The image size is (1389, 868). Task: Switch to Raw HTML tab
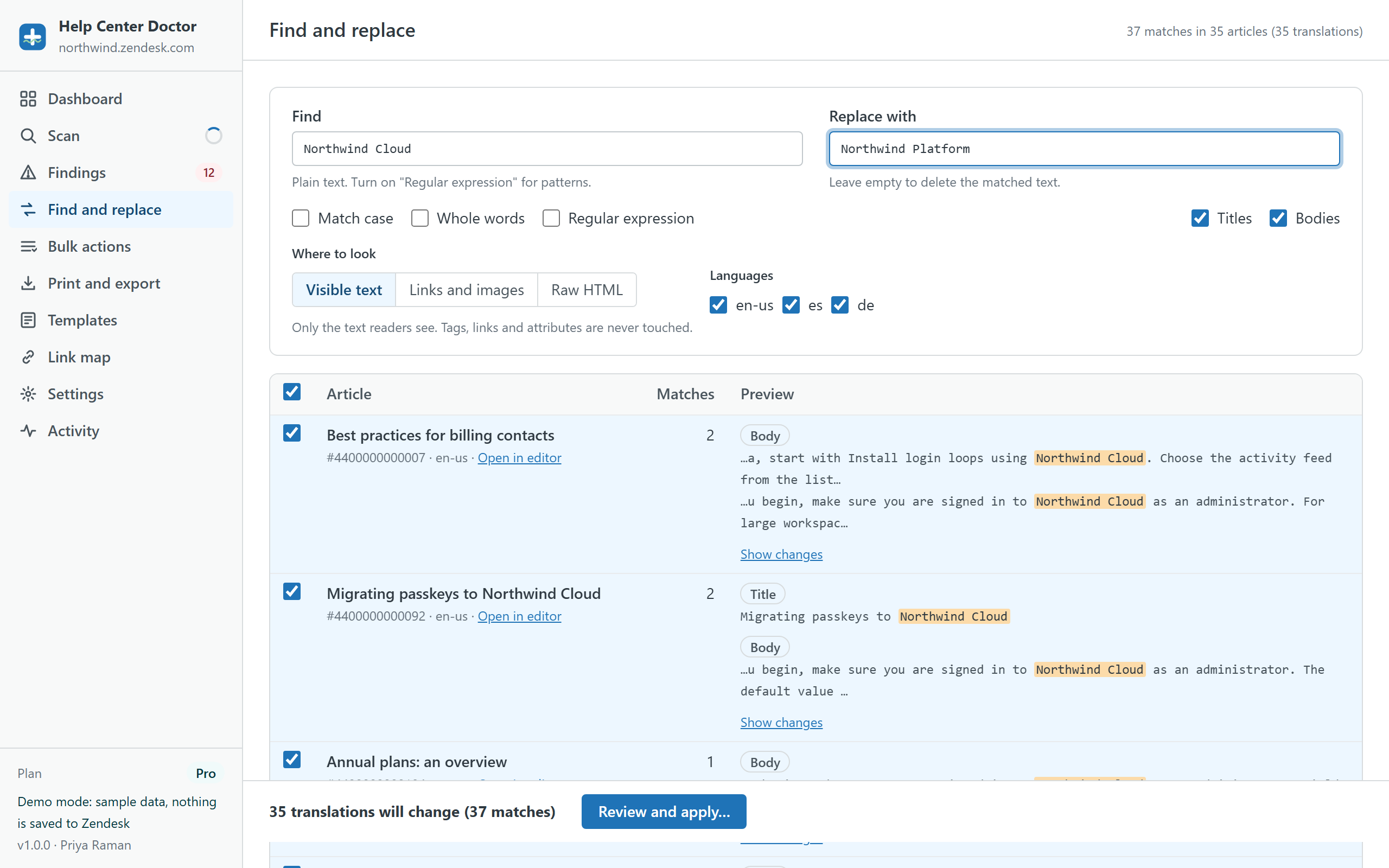click(587, 290)
